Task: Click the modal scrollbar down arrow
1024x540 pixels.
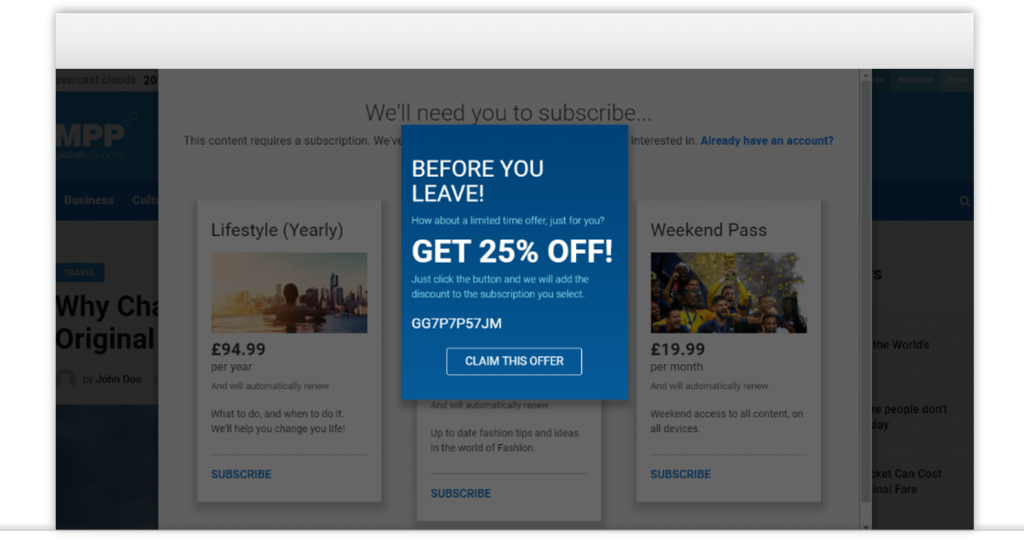Action: 865,525
